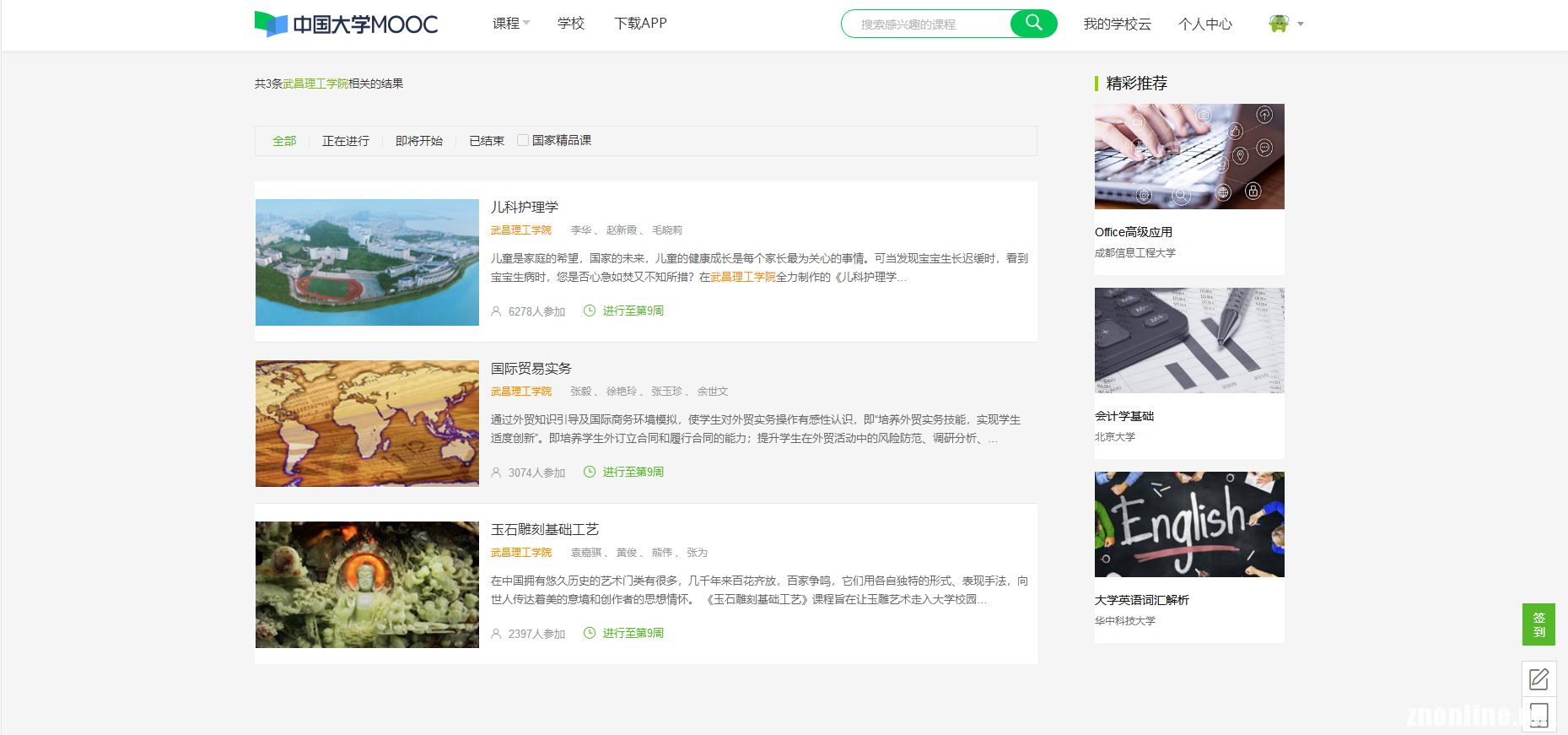Click the 下载APP link
The width and height of the screenshot is (1568, 735).
tap(640, 24)
